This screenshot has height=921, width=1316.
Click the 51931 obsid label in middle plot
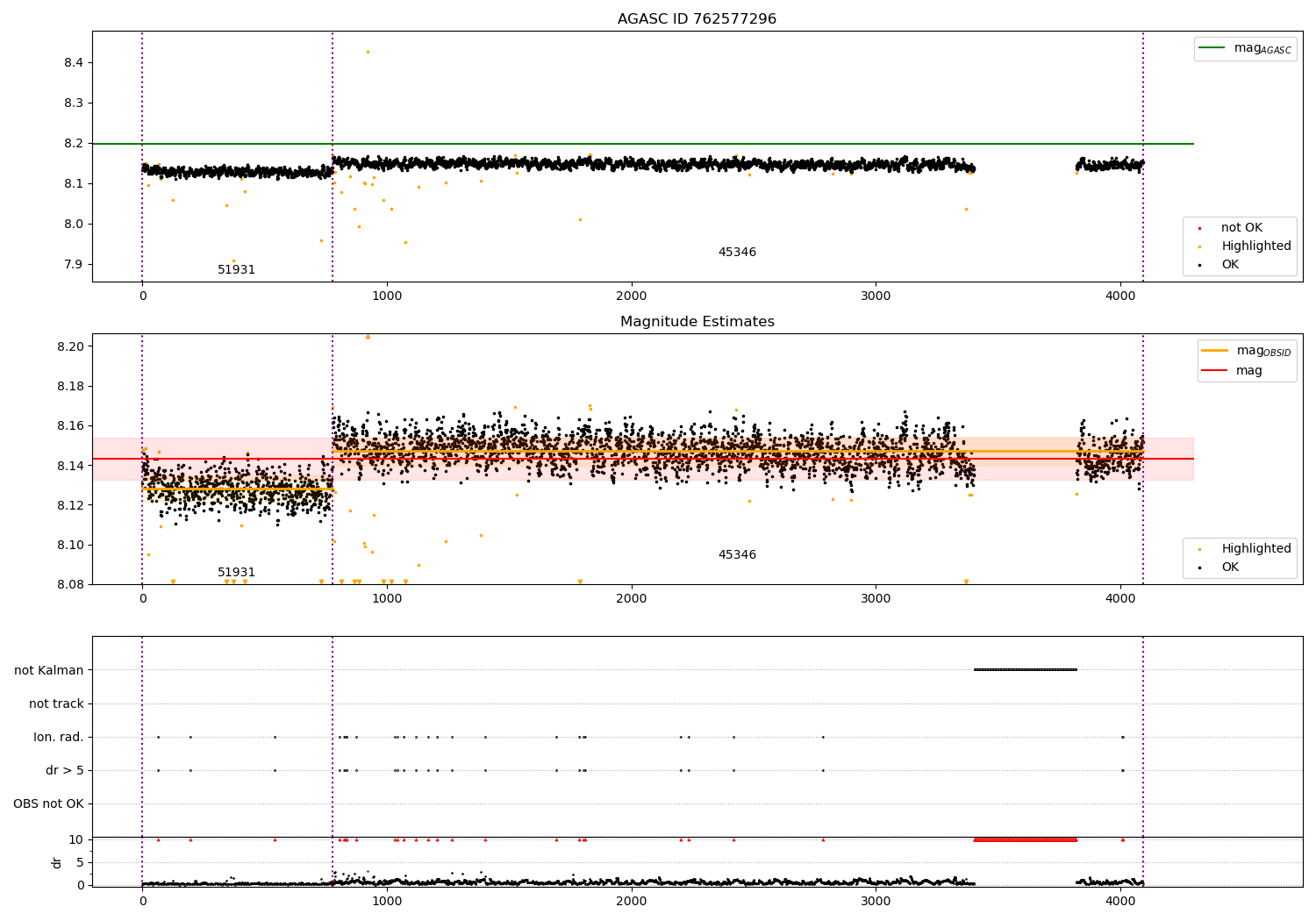tap(237, 572)
